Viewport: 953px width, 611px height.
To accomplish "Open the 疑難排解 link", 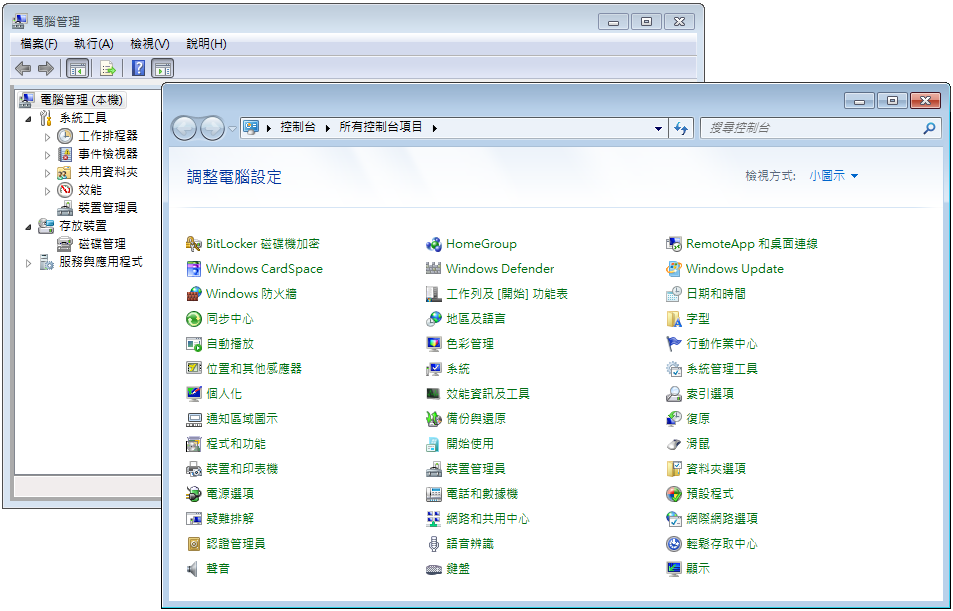I will (230, 519).
